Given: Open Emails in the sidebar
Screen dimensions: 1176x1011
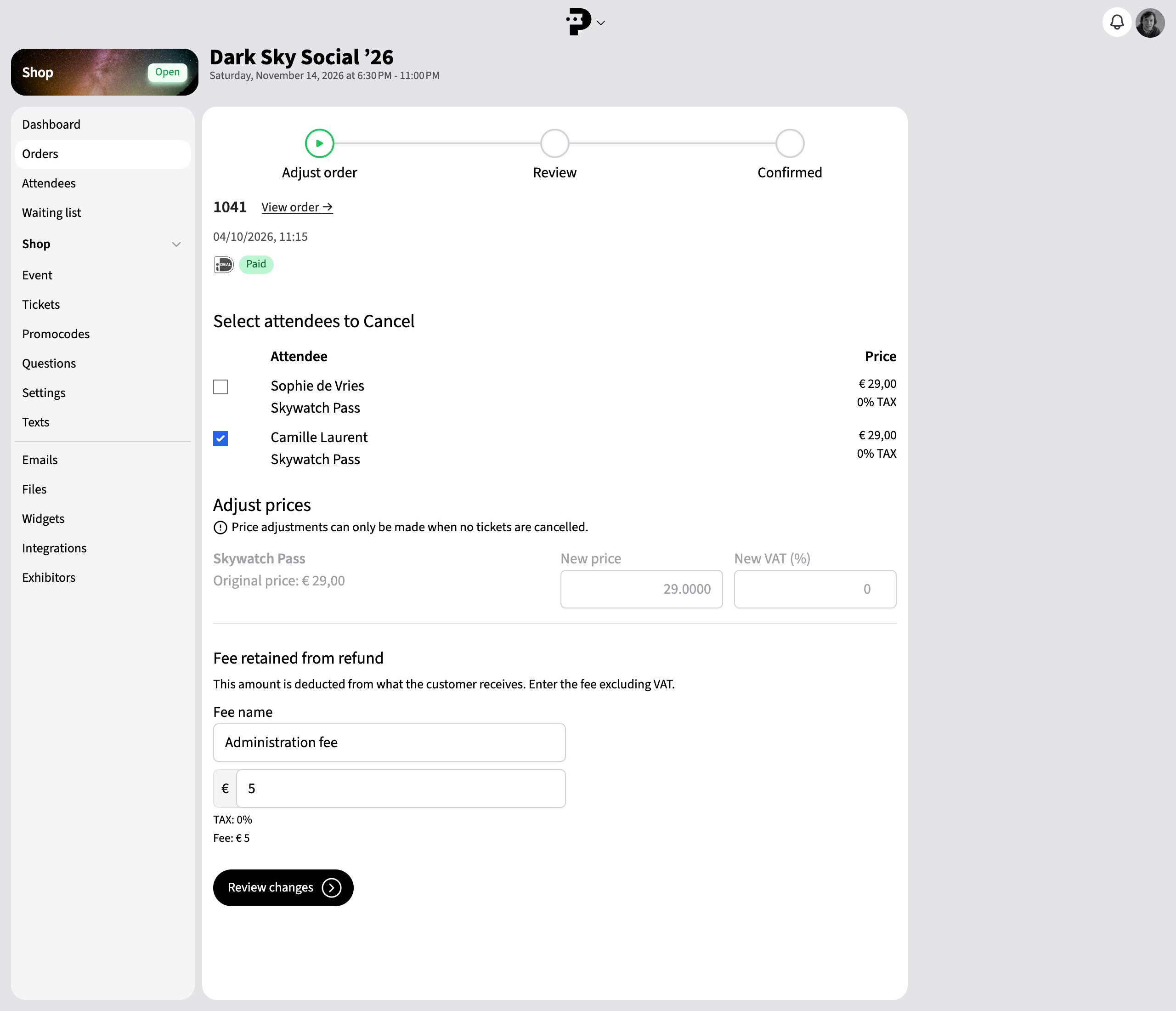Looking at the screenshot, I should point(103,460).
